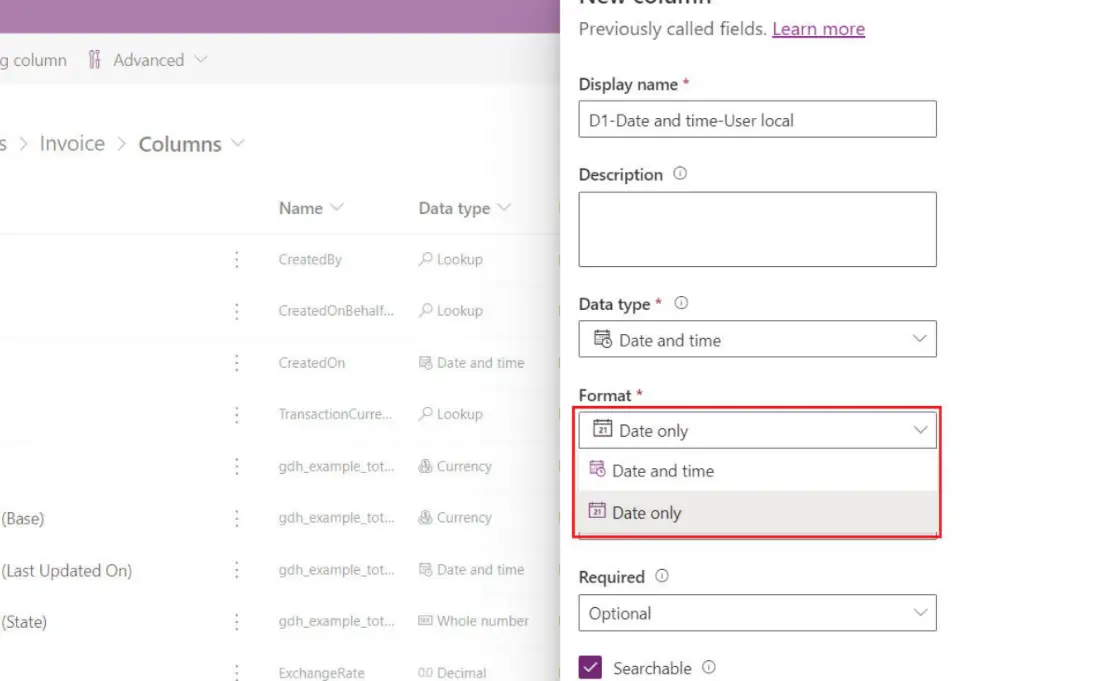Click info icon next to Required label
Image resolution: width=1096 pixels, height=681 pixels.
(662, 577)
